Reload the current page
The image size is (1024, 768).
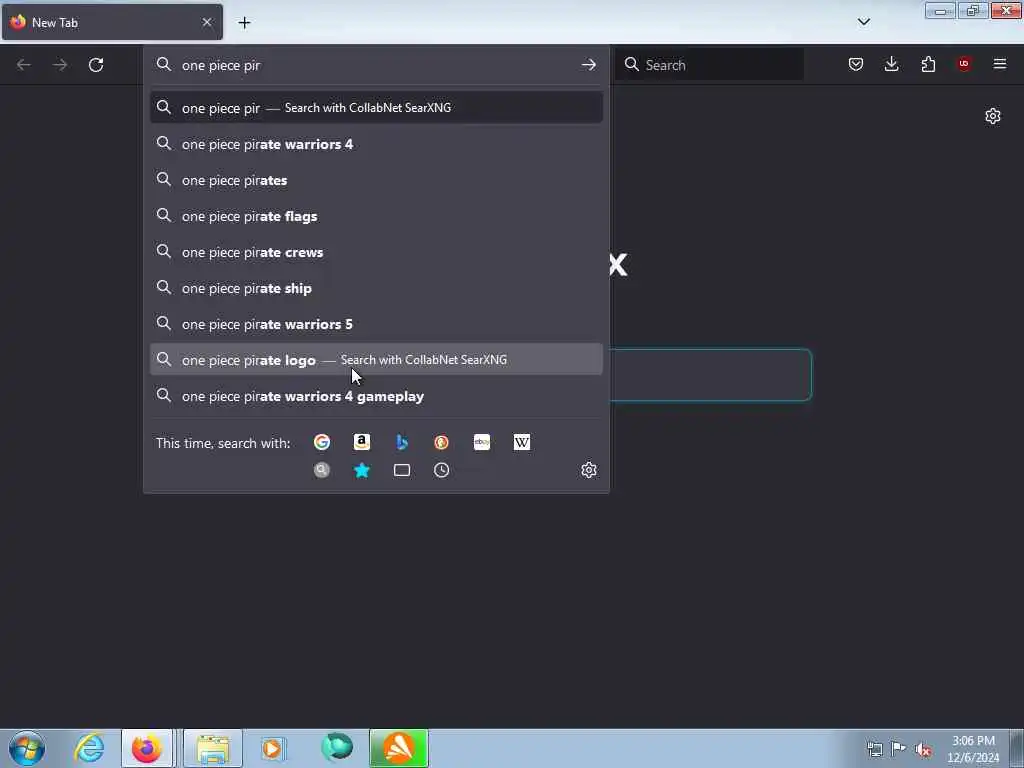[x=96, y=65]
